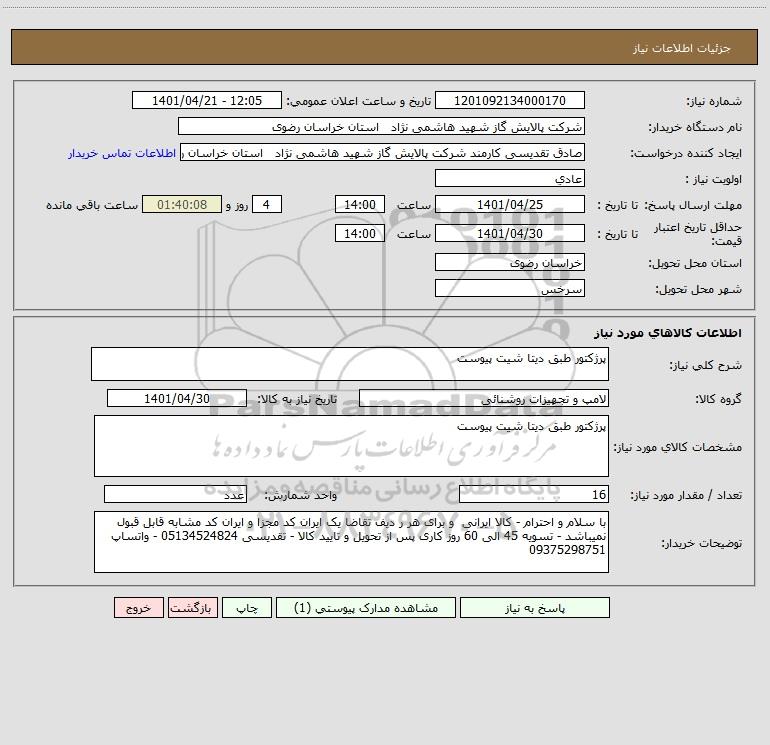Open اطلاعات تماس خریدار link
The image size is (770, 745).
pyautogui.click(x=122, y=153)
